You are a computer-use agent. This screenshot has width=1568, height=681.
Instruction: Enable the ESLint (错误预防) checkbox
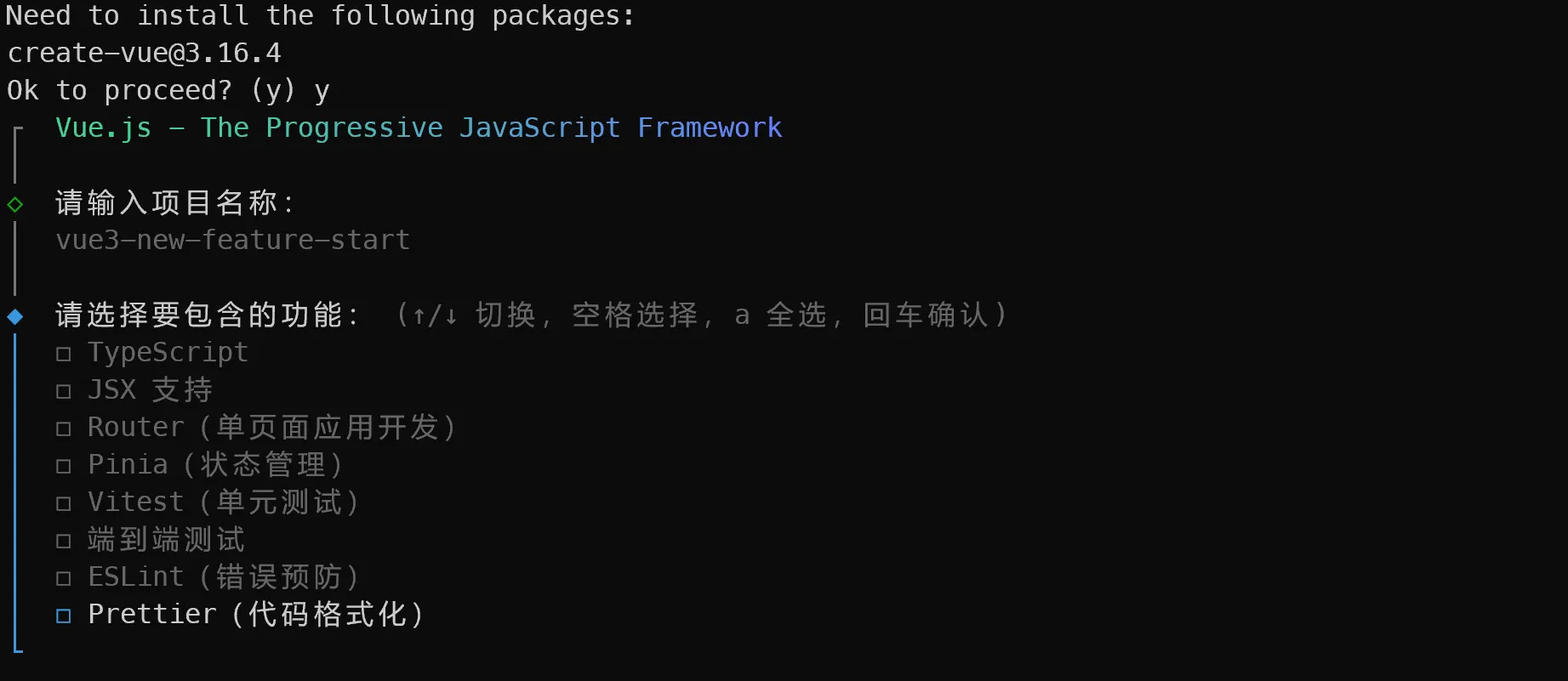[x=64, y=578]
